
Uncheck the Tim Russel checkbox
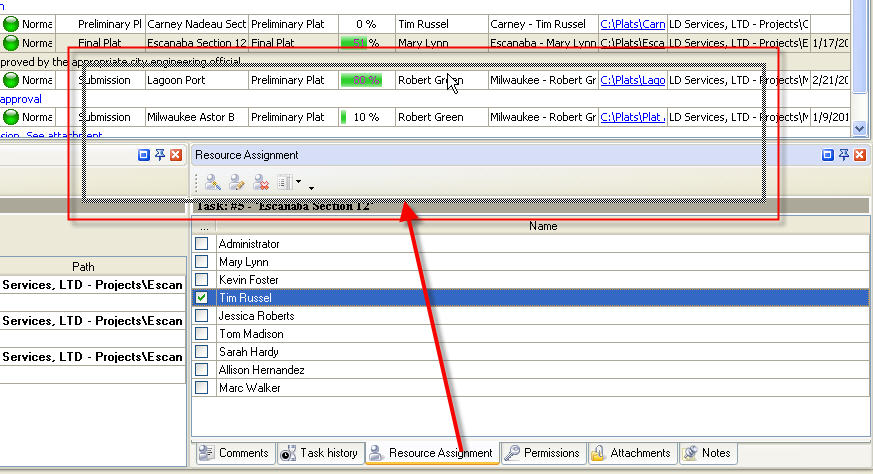(202, 298)
